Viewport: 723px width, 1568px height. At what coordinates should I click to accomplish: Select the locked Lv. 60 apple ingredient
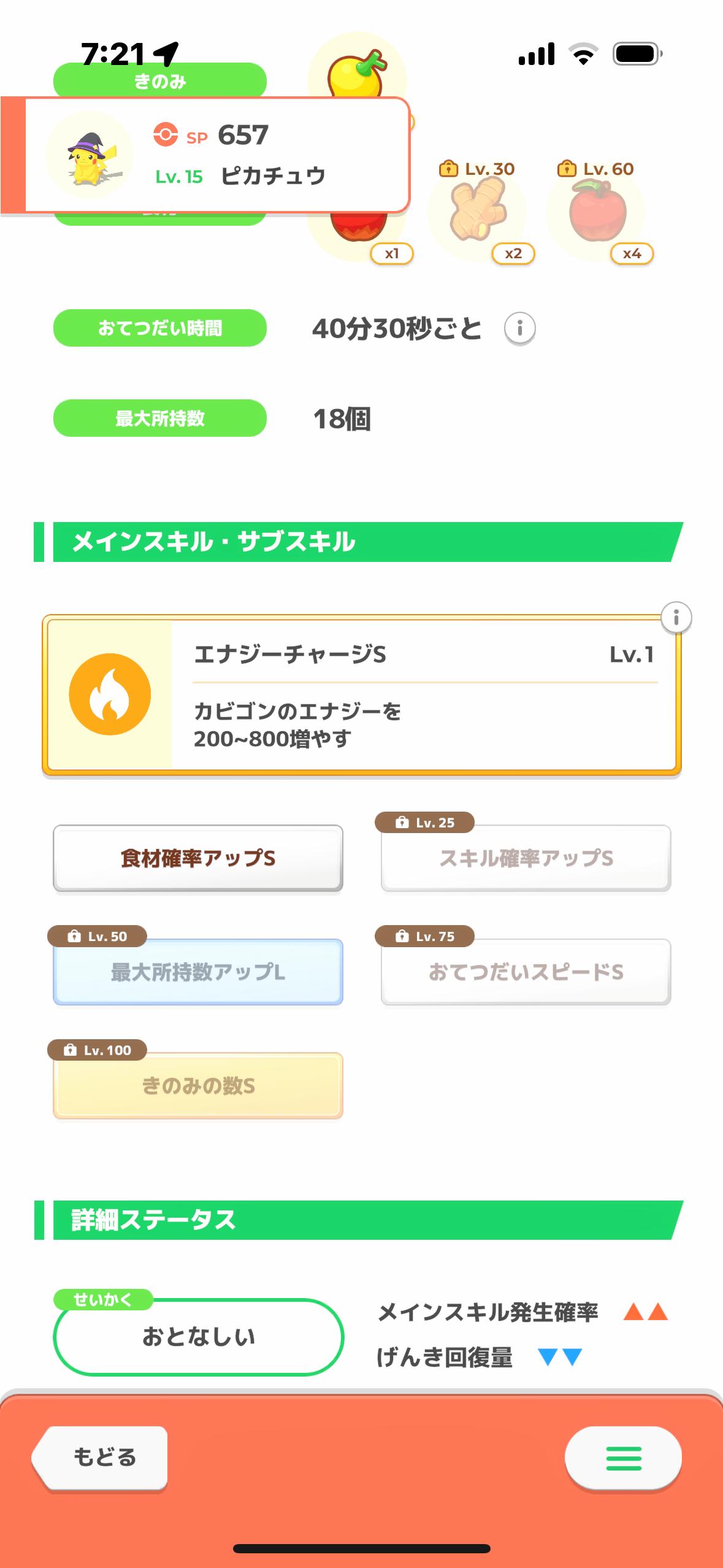click(x=597, y=213)
